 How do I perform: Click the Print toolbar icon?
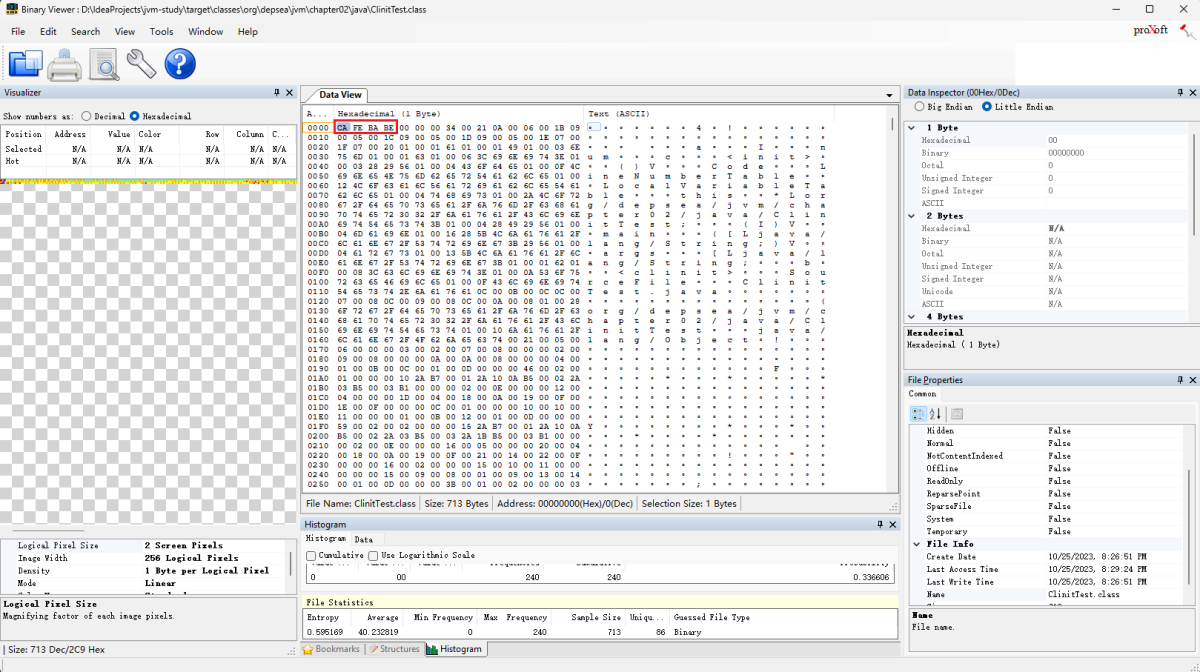point(65,64)
